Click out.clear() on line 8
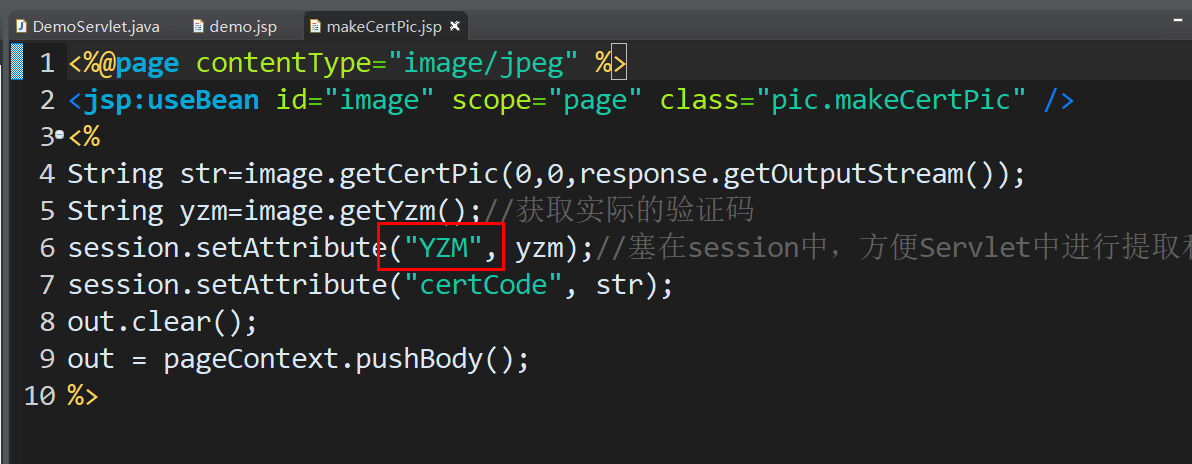 (163, 322)
